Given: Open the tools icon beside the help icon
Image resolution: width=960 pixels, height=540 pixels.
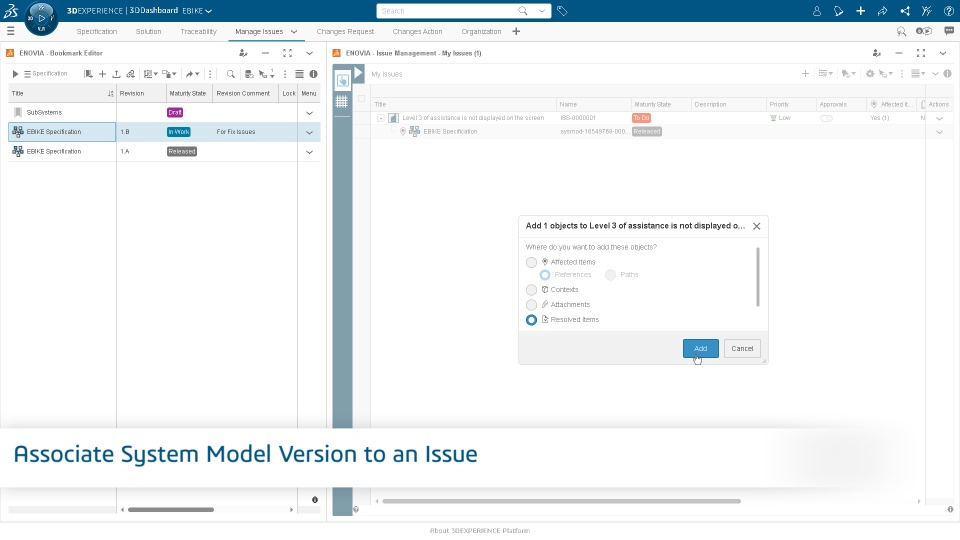Looking at the screenshot, I should (926, 11).
